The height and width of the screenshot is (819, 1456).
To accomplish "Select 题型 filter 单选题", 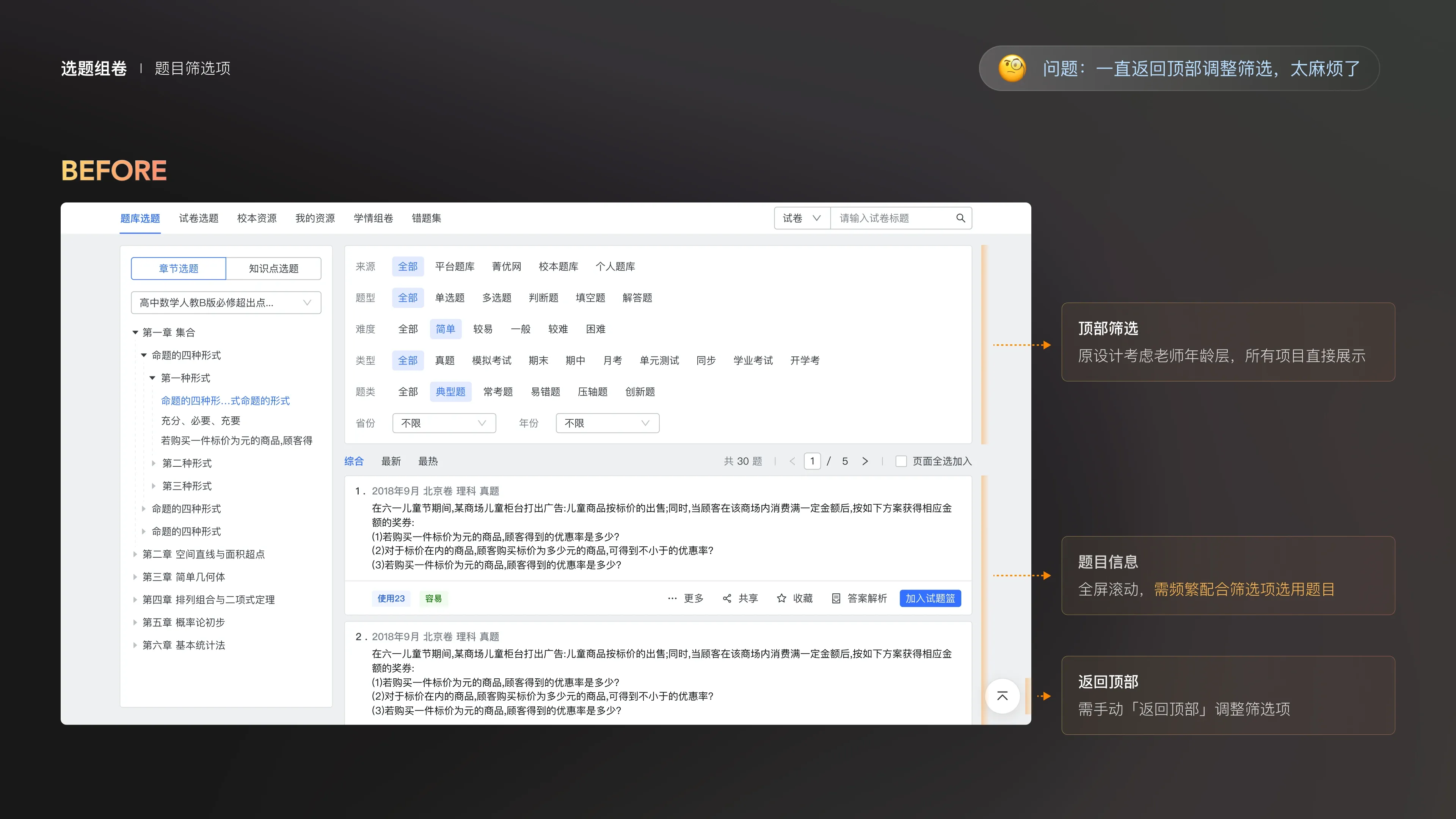I will [449, 298].
